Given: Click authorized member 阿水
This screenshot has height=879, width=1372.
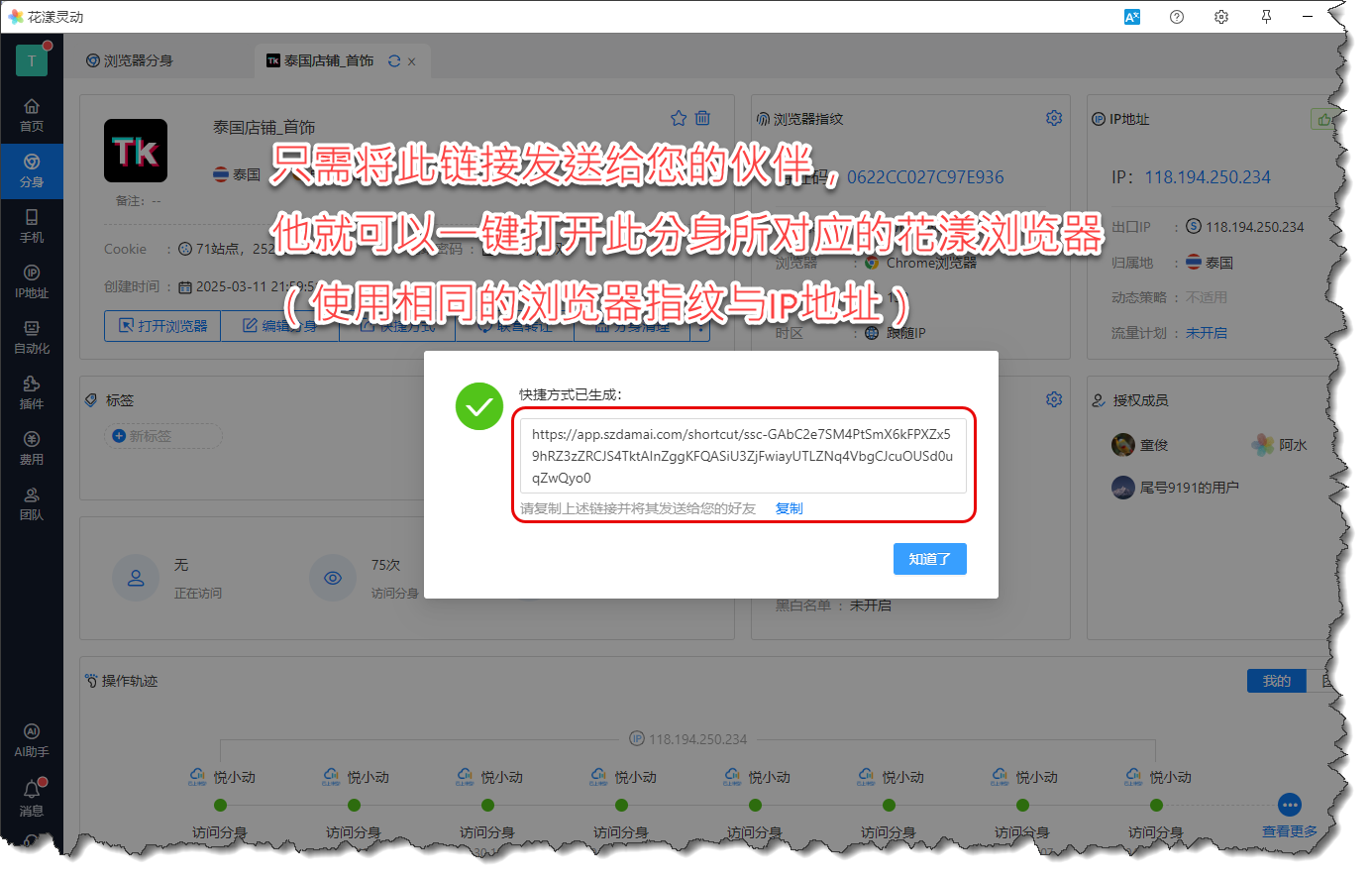Looking at the screenshot, I should point(1279,445).
